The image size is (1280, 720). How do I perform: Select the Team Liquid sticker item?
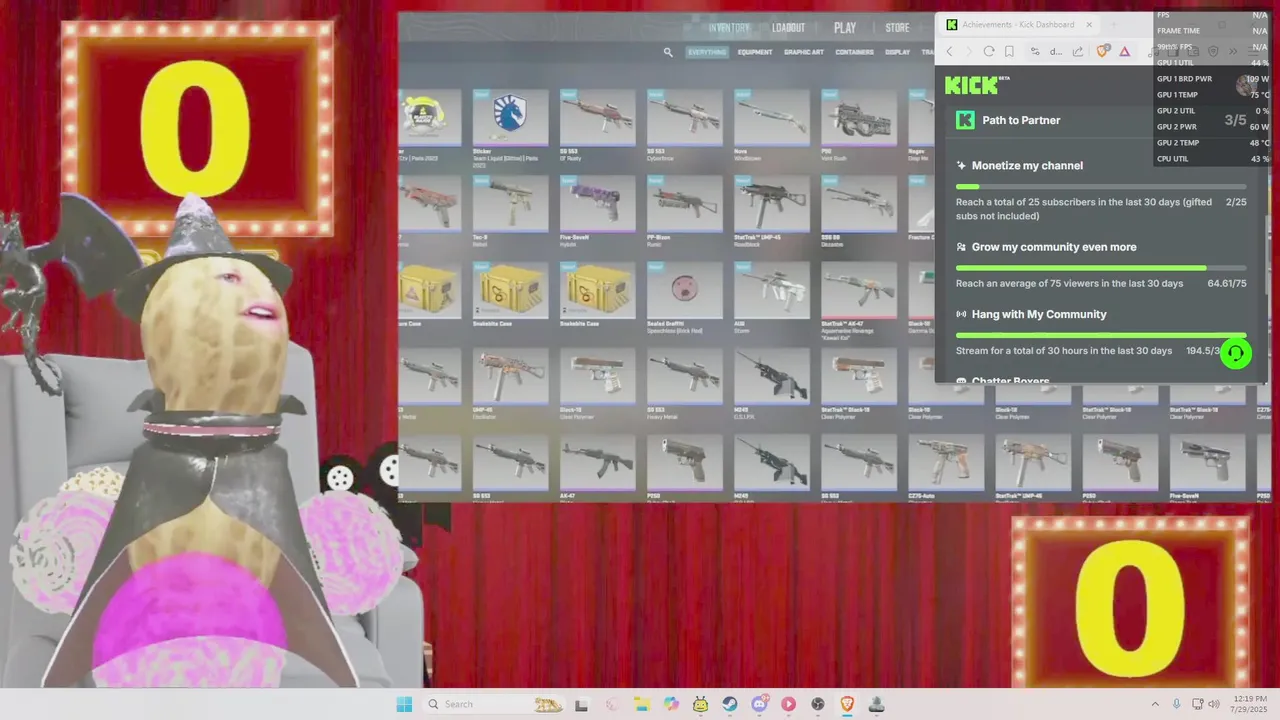[510, 117]
